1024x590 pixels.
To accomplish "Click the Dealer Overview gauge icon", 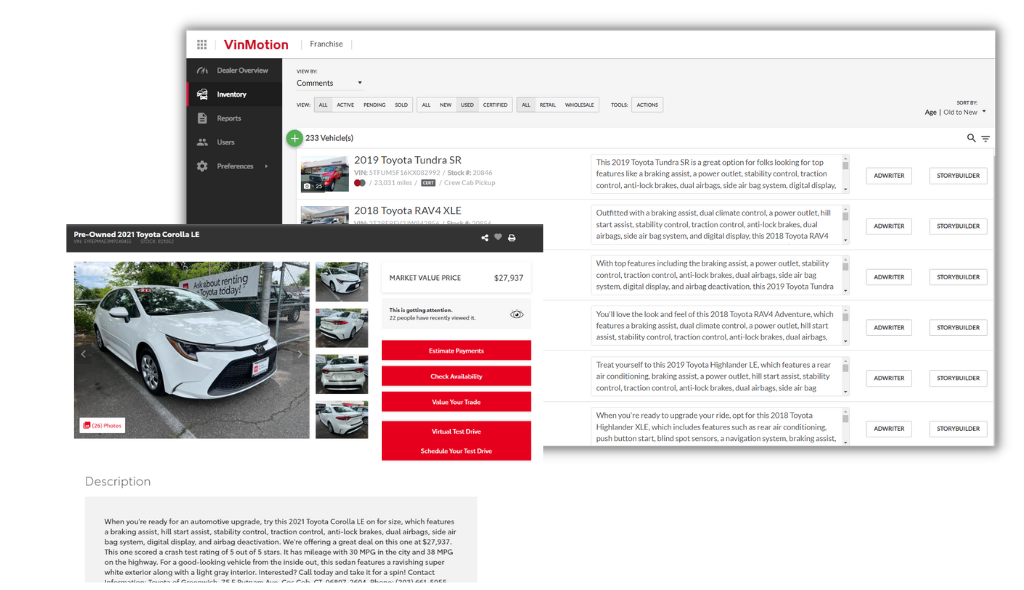I will click(202, 71).
